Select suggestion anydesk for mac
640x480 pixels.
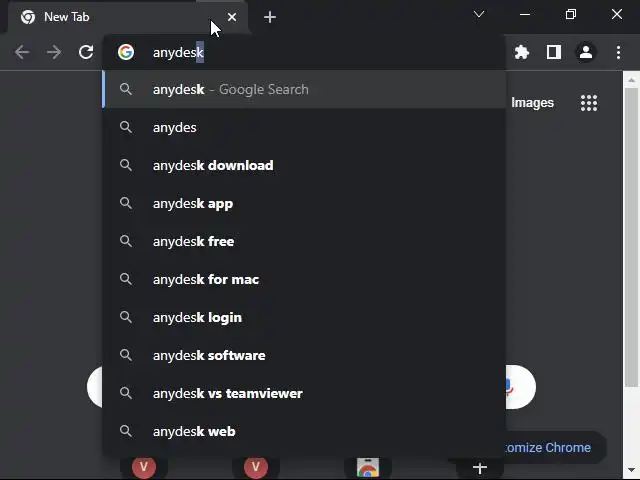pyautogui.click(x=304, y=279)
